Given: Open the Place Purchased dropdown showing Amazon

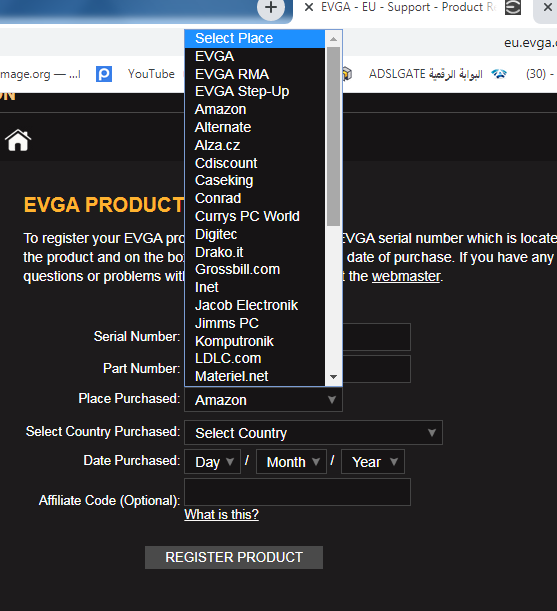Looking at the screenshot, I should pos(263,400).
